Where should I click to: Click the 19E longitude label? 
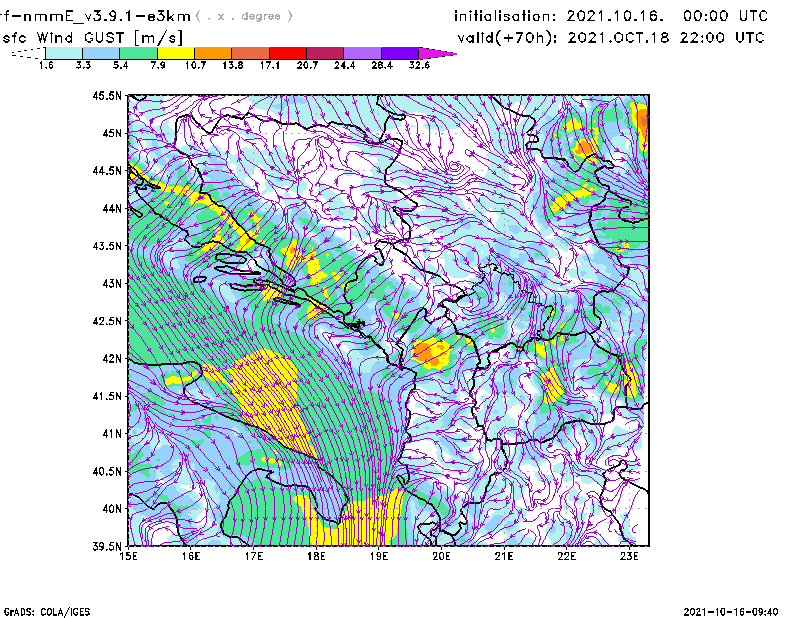point(379,556)
